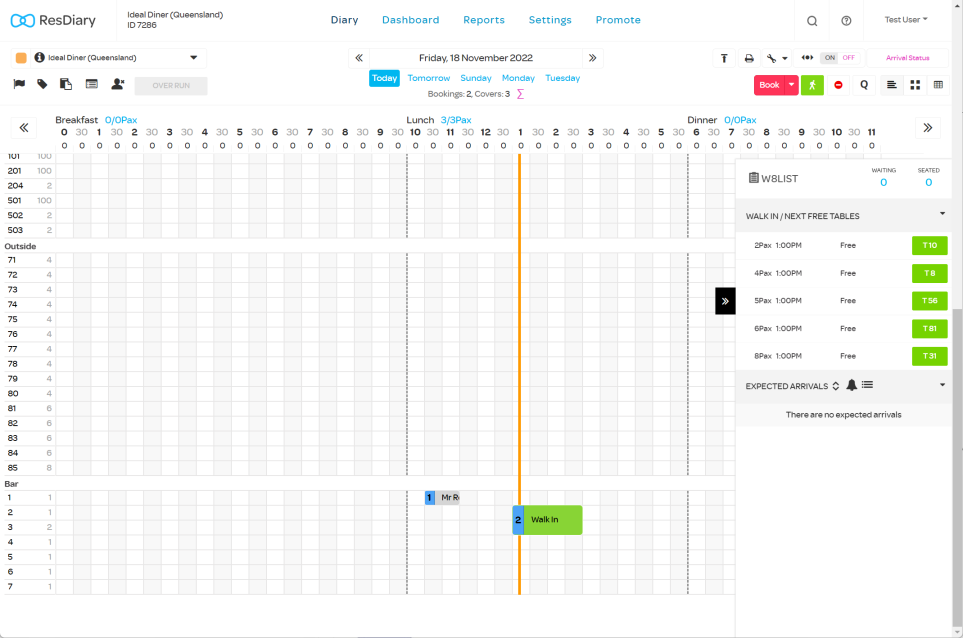This screenshot has width=963, height=638.
Task: Select the tag icon on the left toolbar
Action: coord(40,85)
